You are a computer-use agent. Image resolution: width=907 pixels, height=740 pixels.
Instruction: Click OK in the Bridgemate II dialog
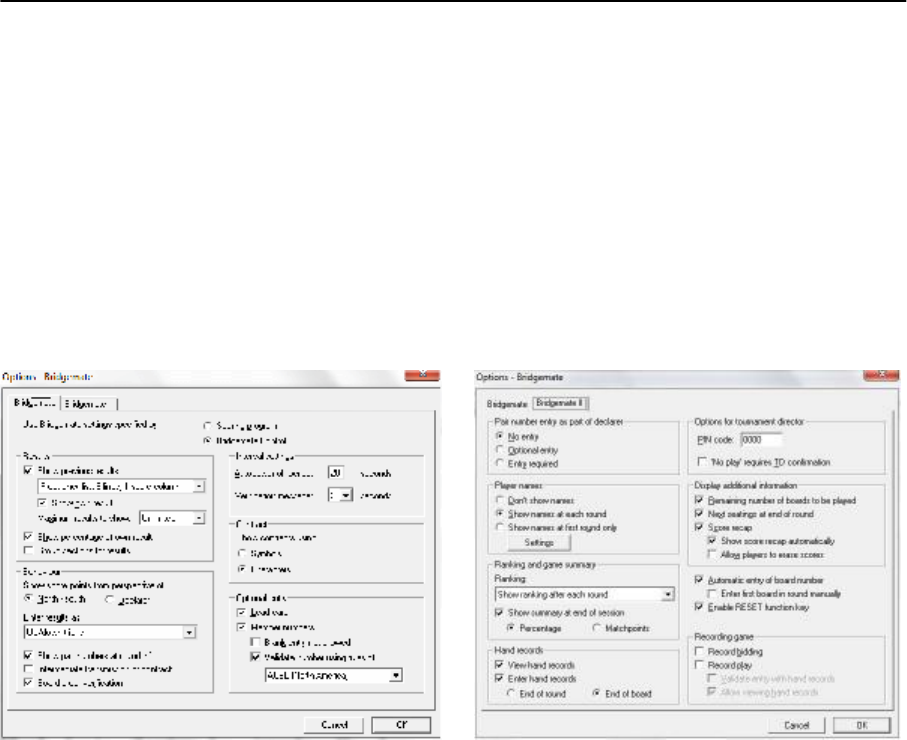(862, 725)
